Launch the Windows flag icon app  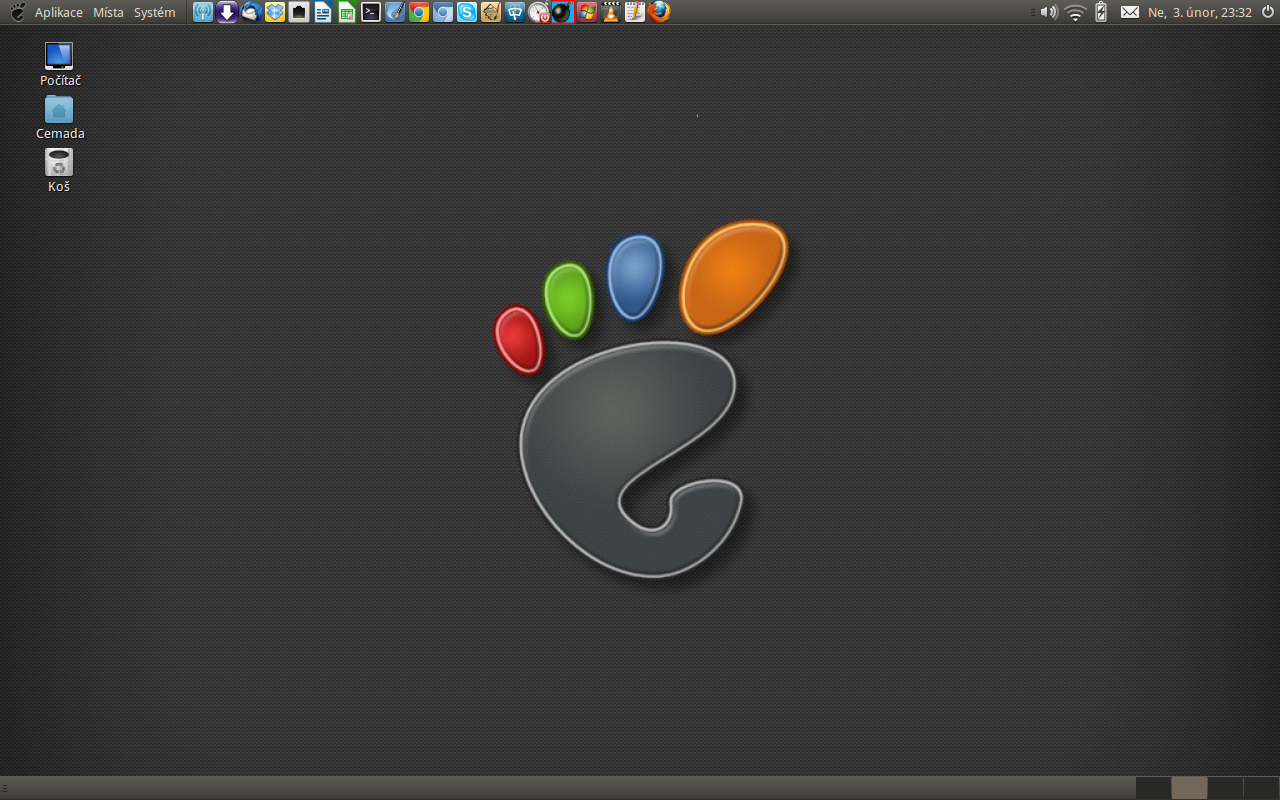tap(587, 12)
